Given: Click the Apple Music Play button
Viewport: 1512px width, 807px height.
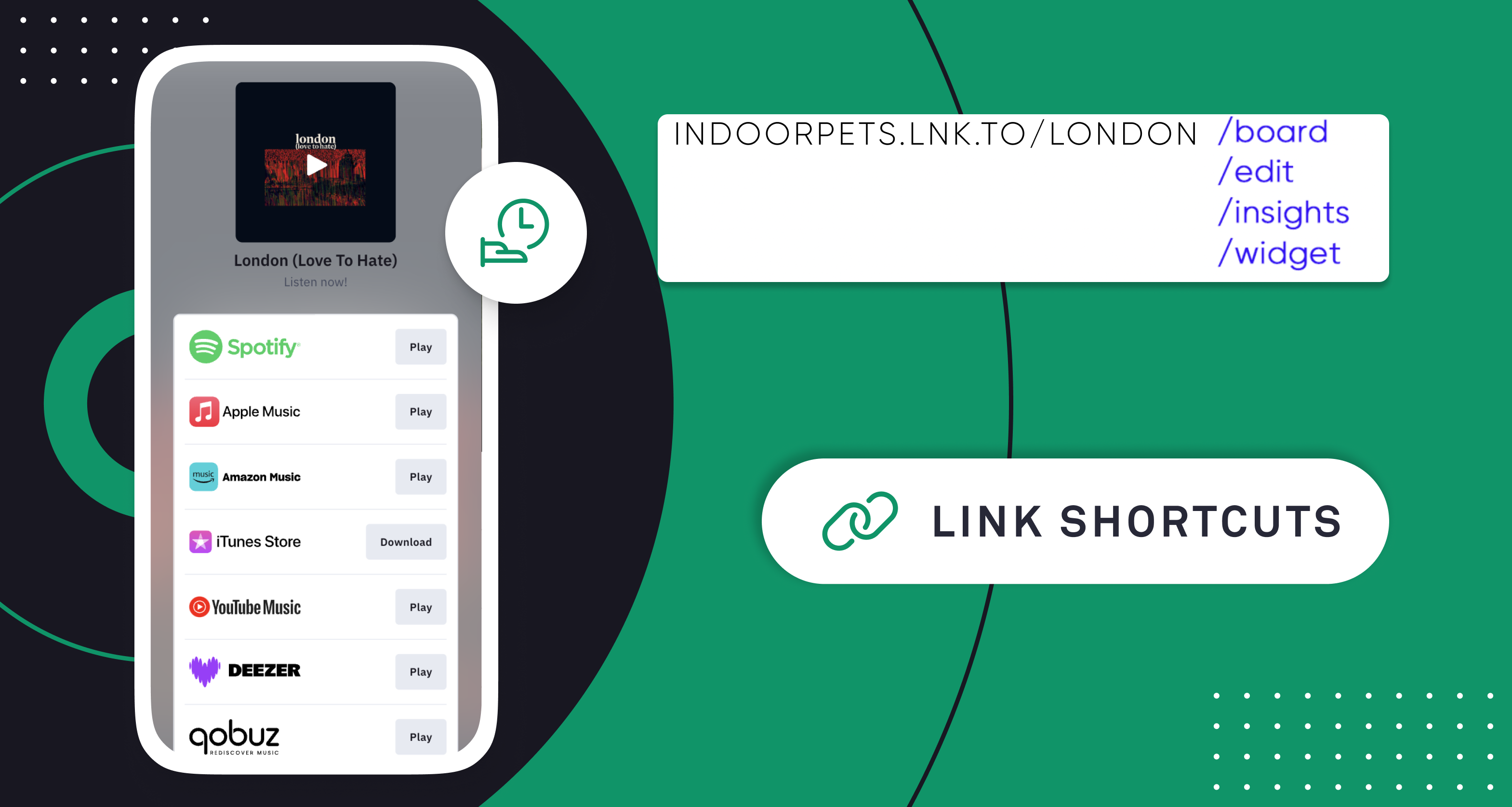Looking at the screenshot, I should [x=421, y=411].
